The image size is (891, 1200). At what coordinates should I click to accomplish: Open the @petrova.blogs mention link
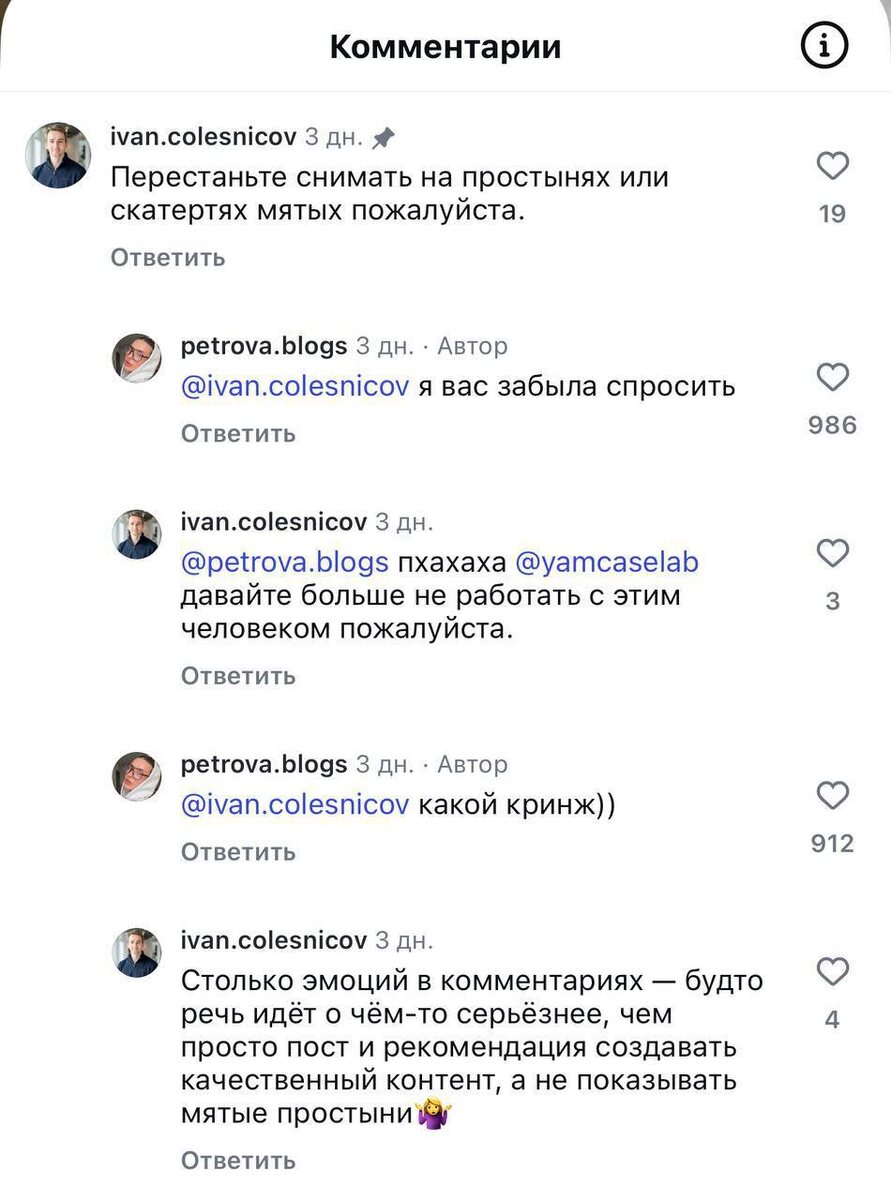(284, 563)
